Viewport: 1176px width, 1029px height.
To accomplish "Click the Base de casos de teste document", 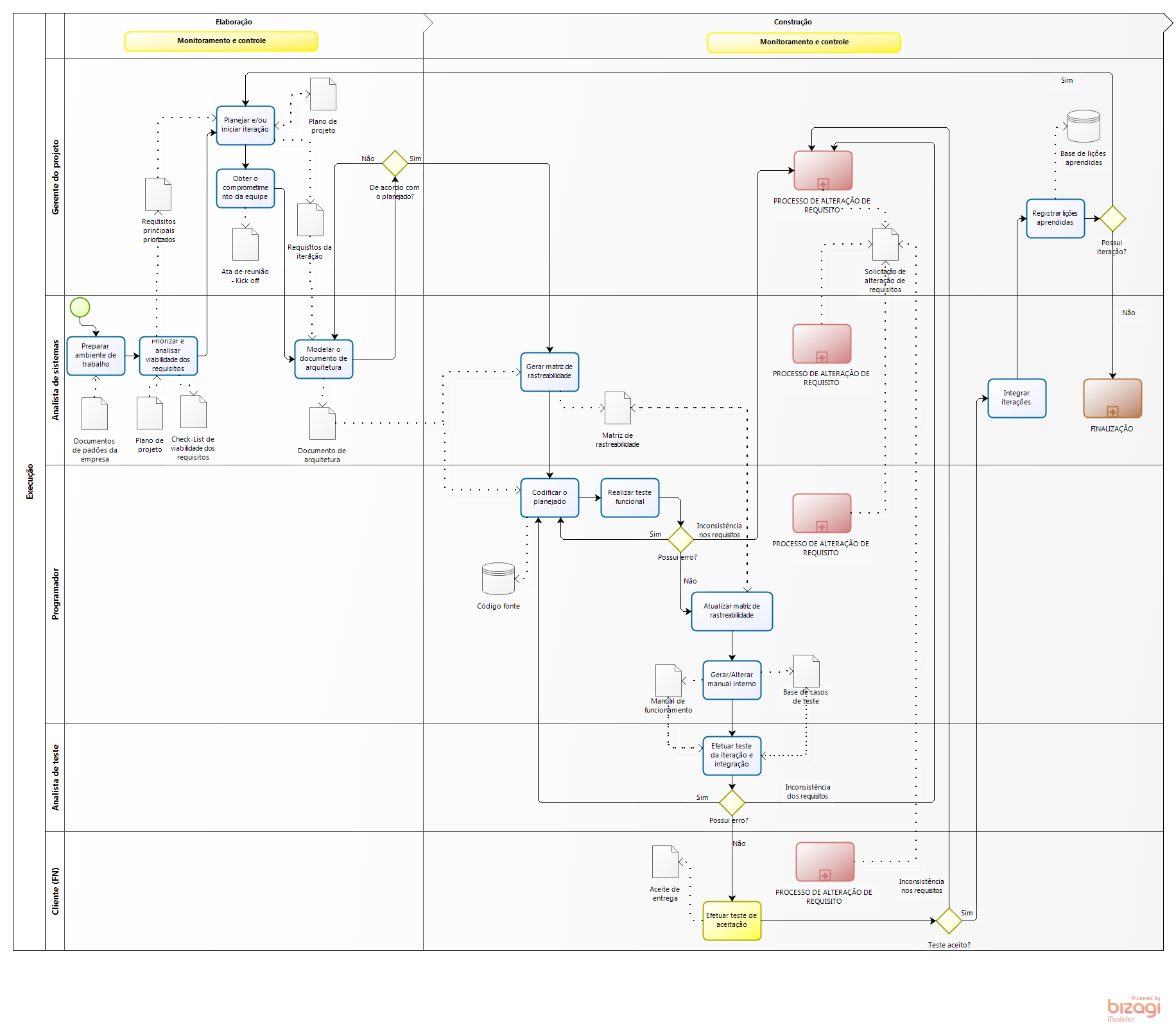I will coord(806,671).
